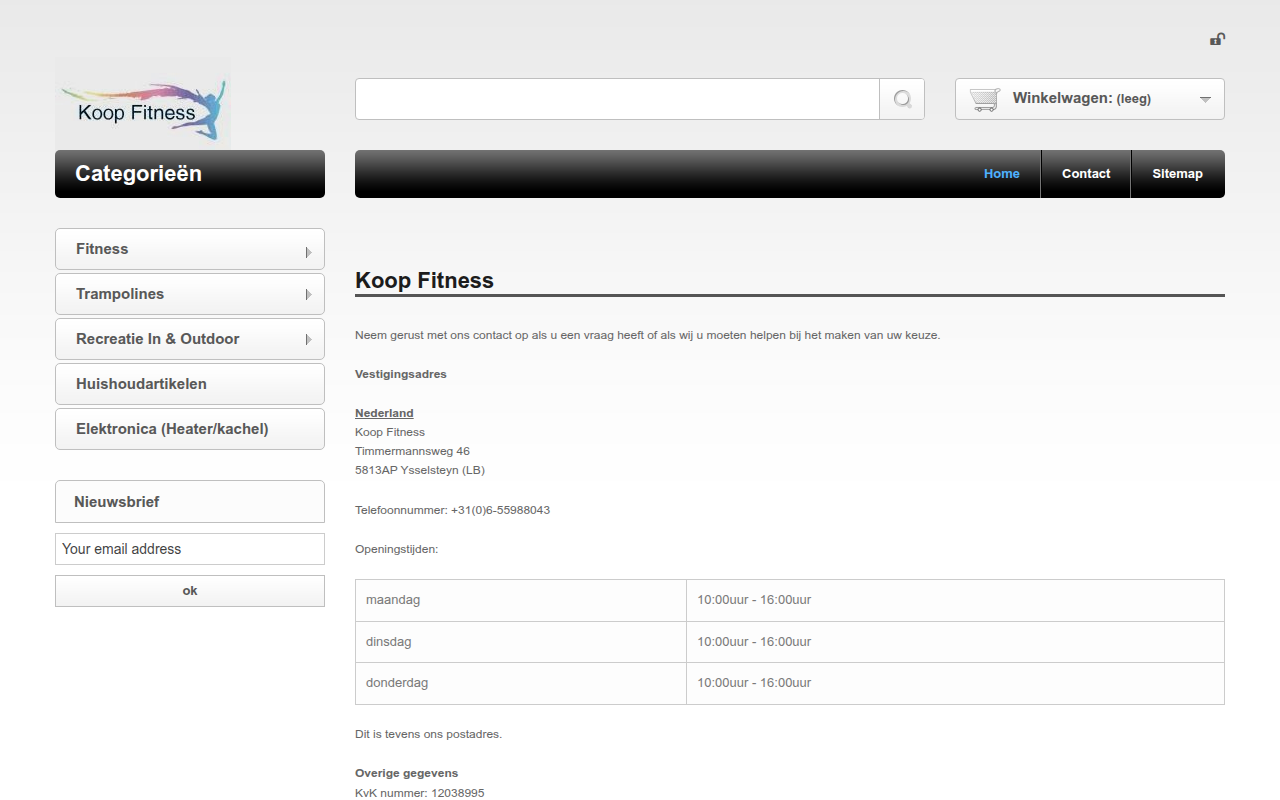Focus the newsletter email address field
1280x800 pixels.
[190, 549]
